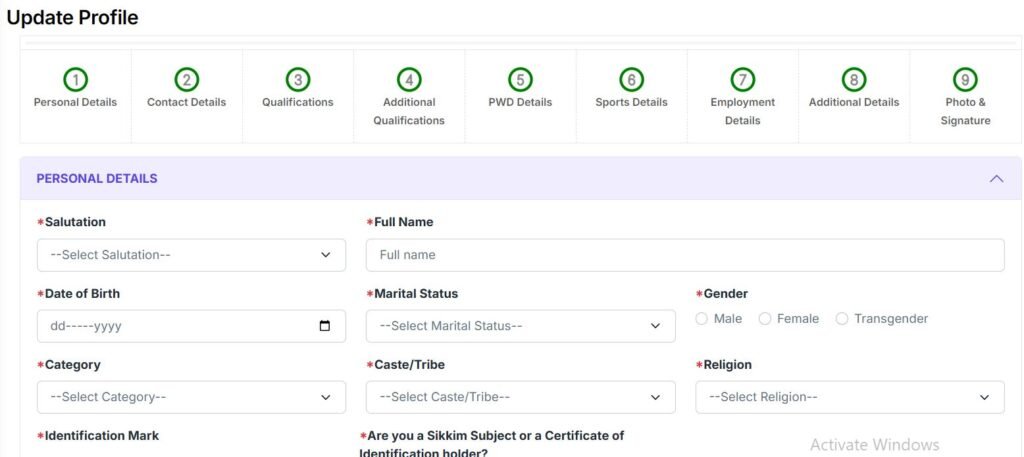The width and height of the screenshot is (1024, 457).
Task: Click the Salutation field label
Action: [x=71, y=222]
